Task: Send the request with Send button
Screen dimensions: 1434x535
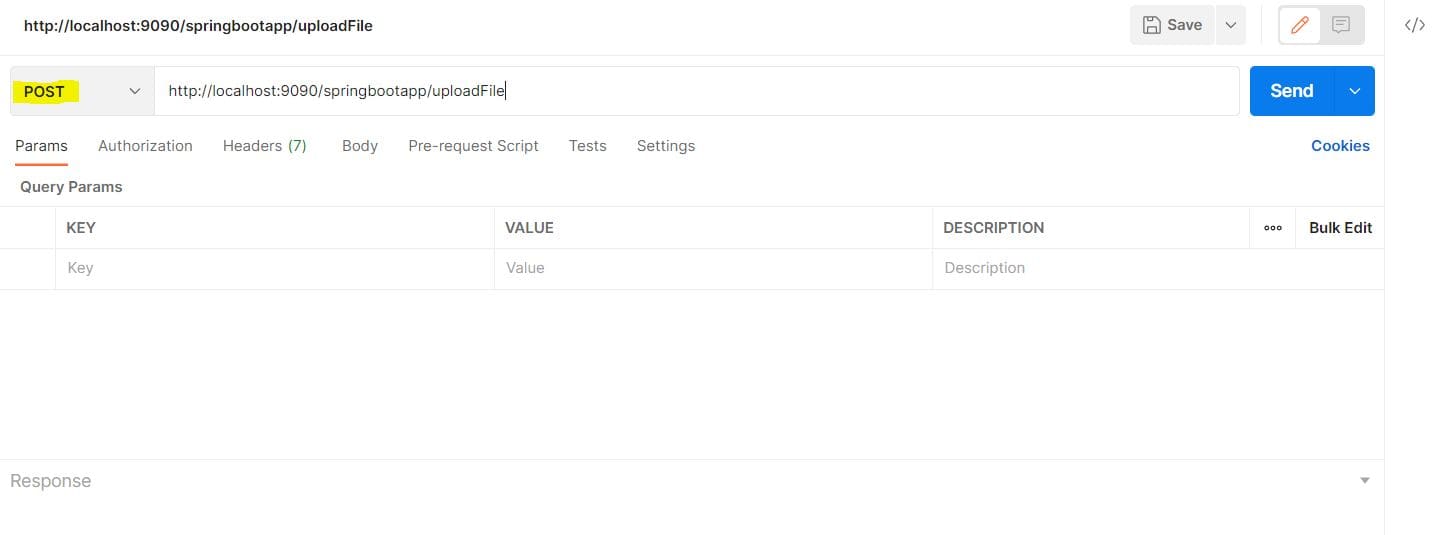Action: coord(1291,91)
